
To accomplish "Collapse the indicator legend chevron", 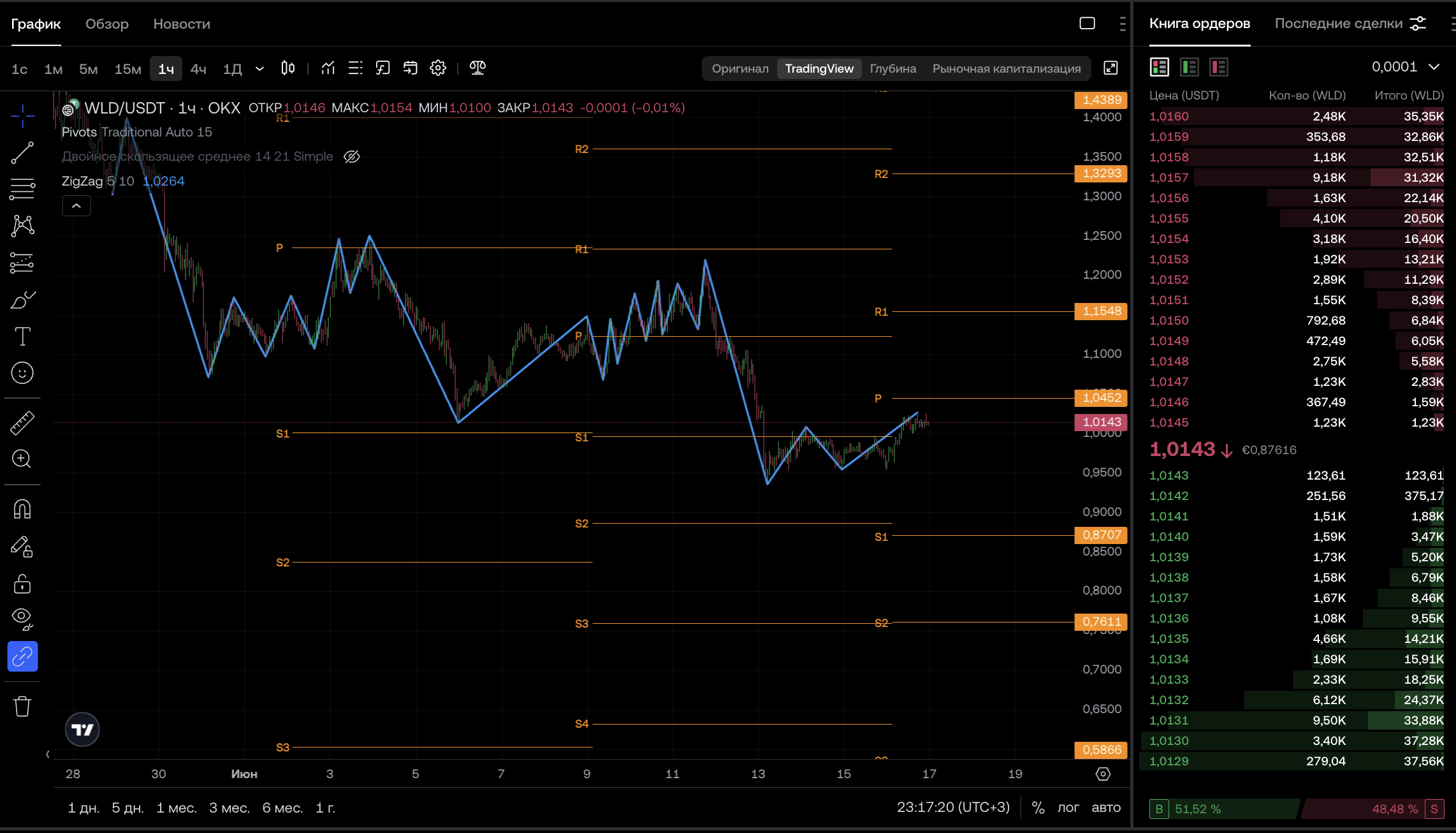I will click(76, 206).
